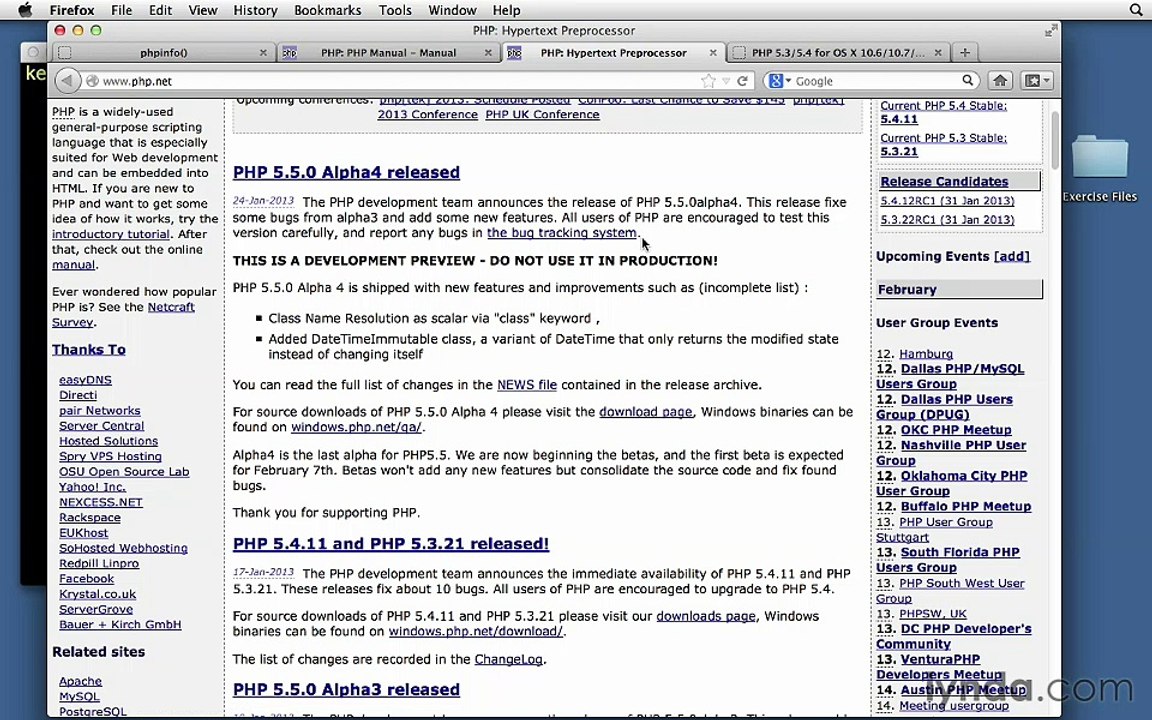Open Yahoo! Inc. sponsor link
1152x720 pixels.
tap(93, 487)
